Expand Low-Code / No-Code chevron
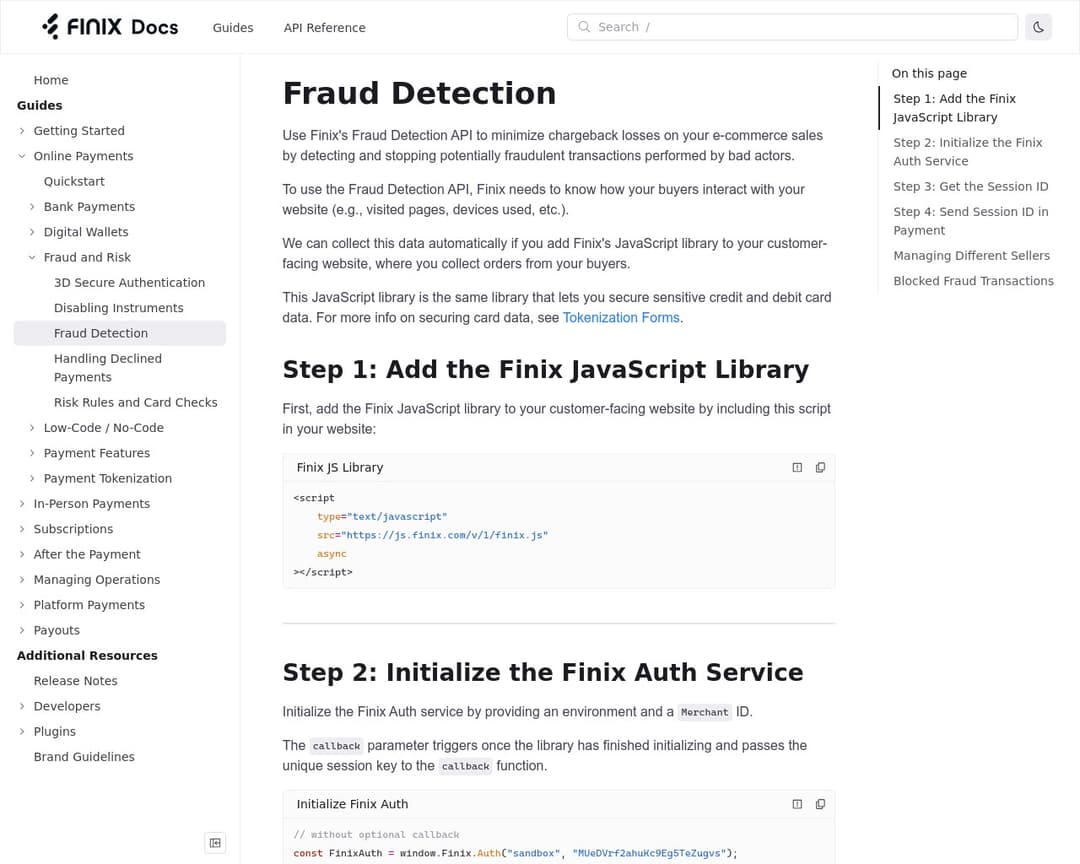This screenshot has width=1080, height=864. tap(32, 428)
